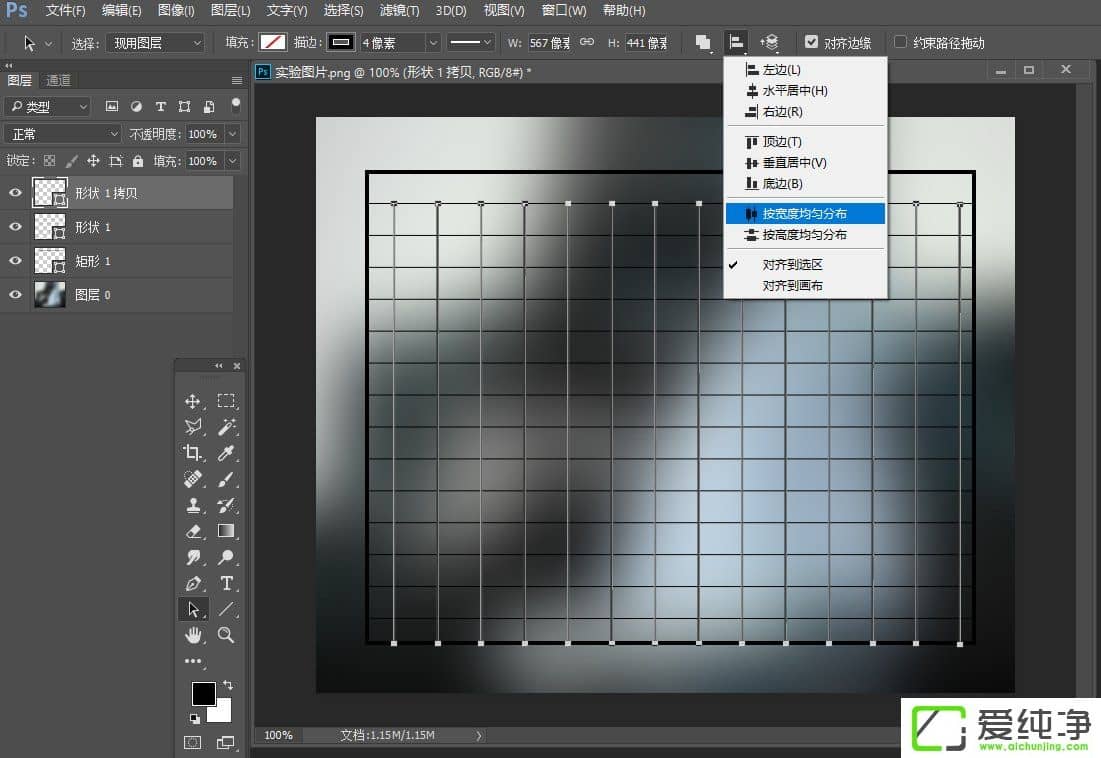Hide the 图层 0 layer
Screen dimensions: 1101x758
coord(15,294)
